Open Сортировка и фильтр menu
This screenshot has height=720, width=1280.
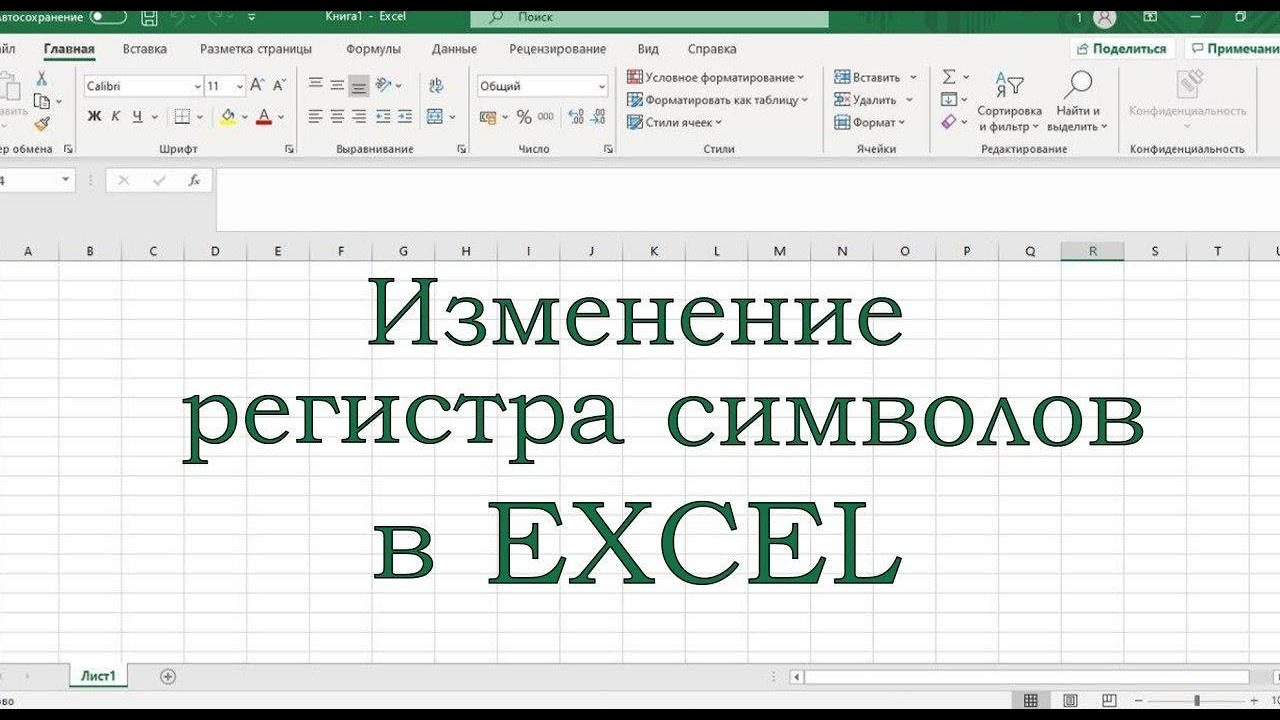coord(1009,102)
